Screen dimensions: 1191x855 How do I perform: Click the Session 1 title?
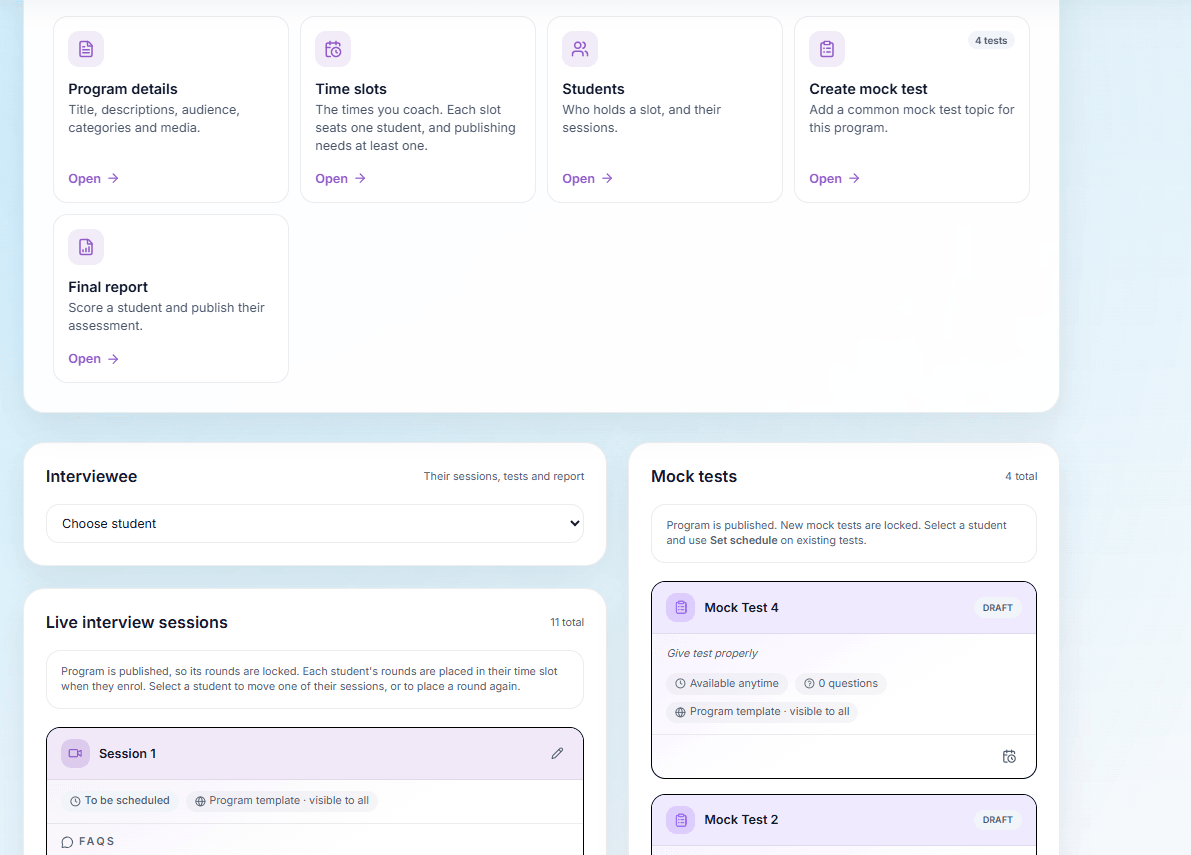[127, 753]
